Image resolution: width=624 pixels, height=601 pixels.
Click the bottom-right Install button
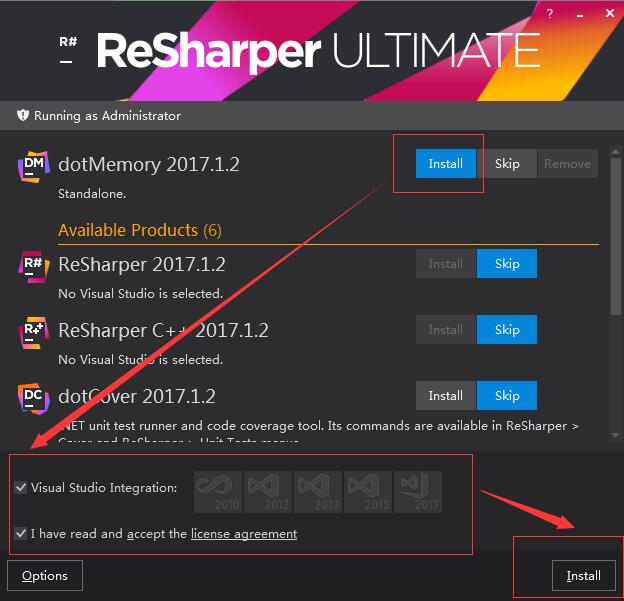point(584,576)
